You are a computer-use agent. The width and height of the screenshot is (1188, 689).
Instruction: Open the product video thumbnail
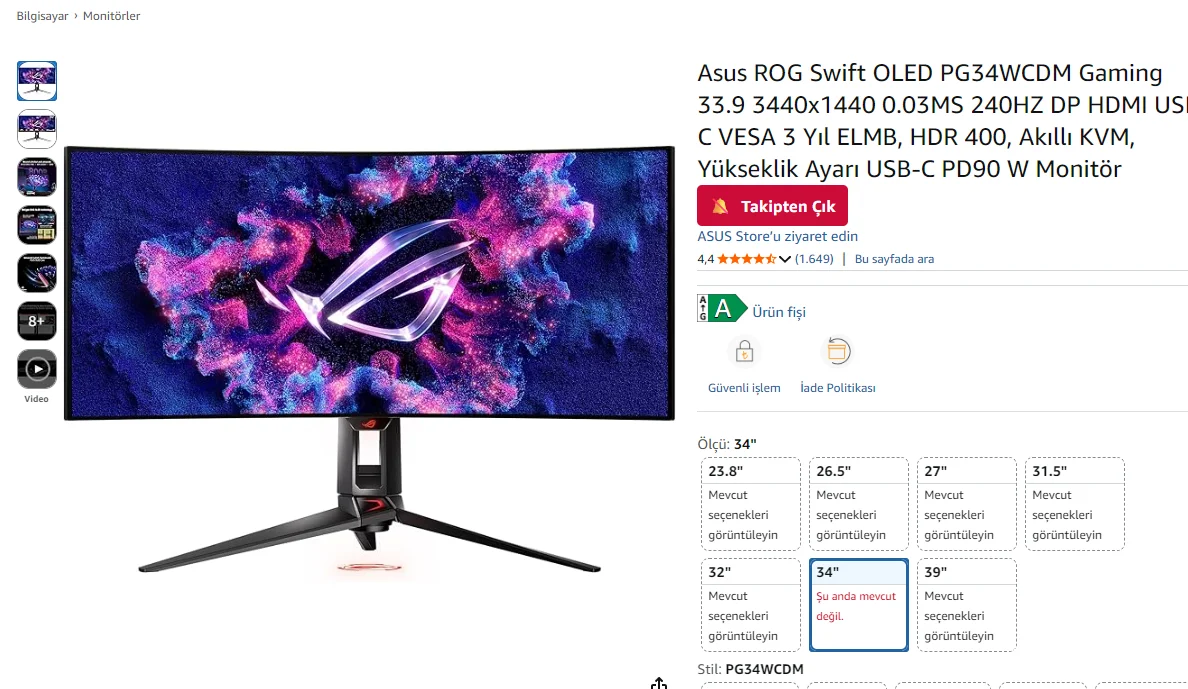pos(36,369)
